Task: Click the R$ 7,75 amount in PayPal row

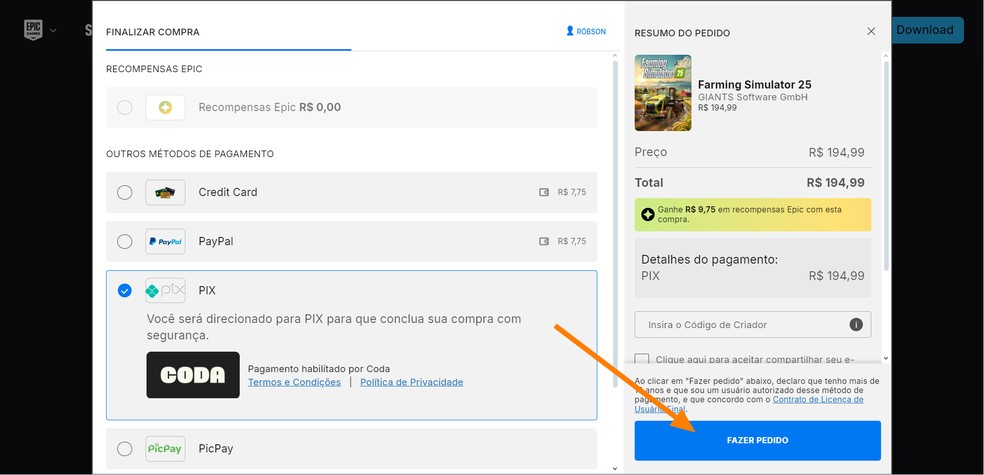Action: click(572, 242)
